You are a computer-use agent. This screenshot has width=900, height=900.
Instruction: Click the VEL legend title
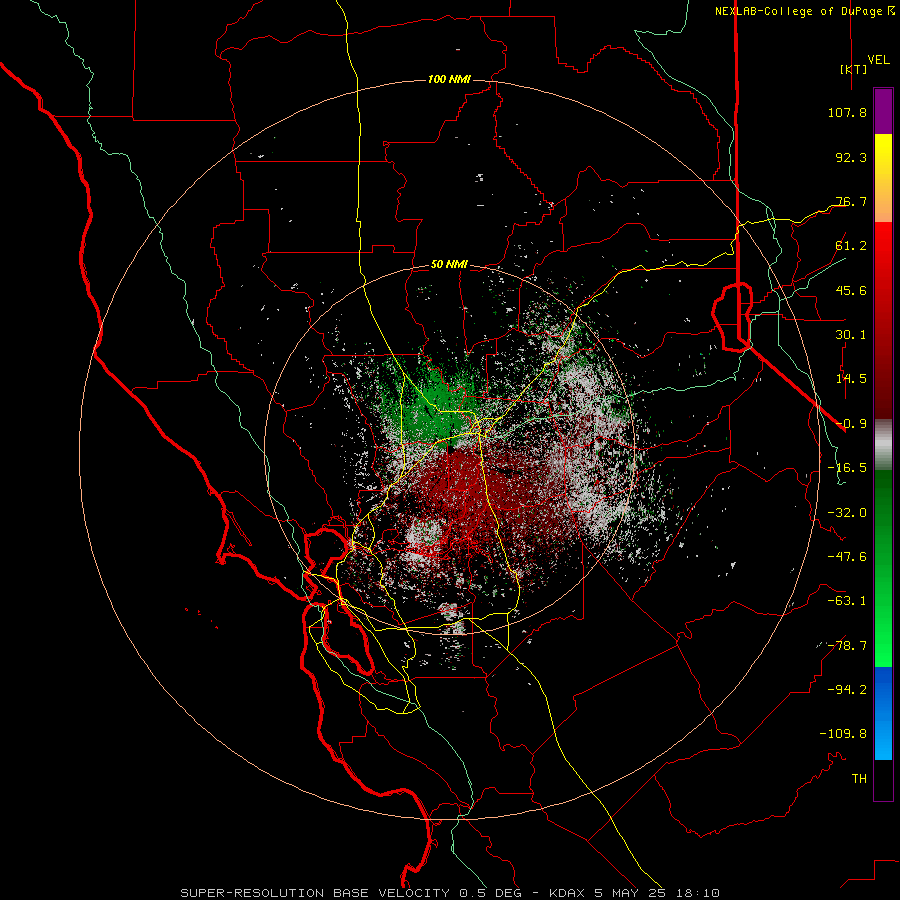click(878, 60)
